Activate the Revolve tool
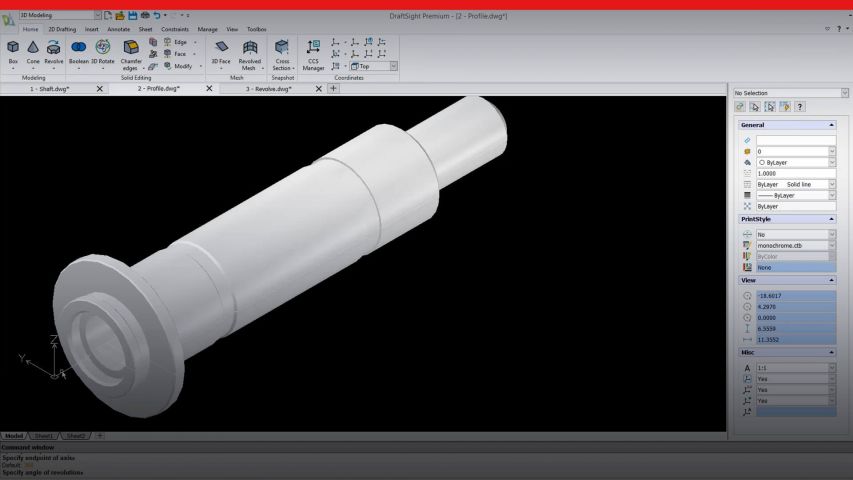This screenshot has width=853, height=480. [54, 52]
